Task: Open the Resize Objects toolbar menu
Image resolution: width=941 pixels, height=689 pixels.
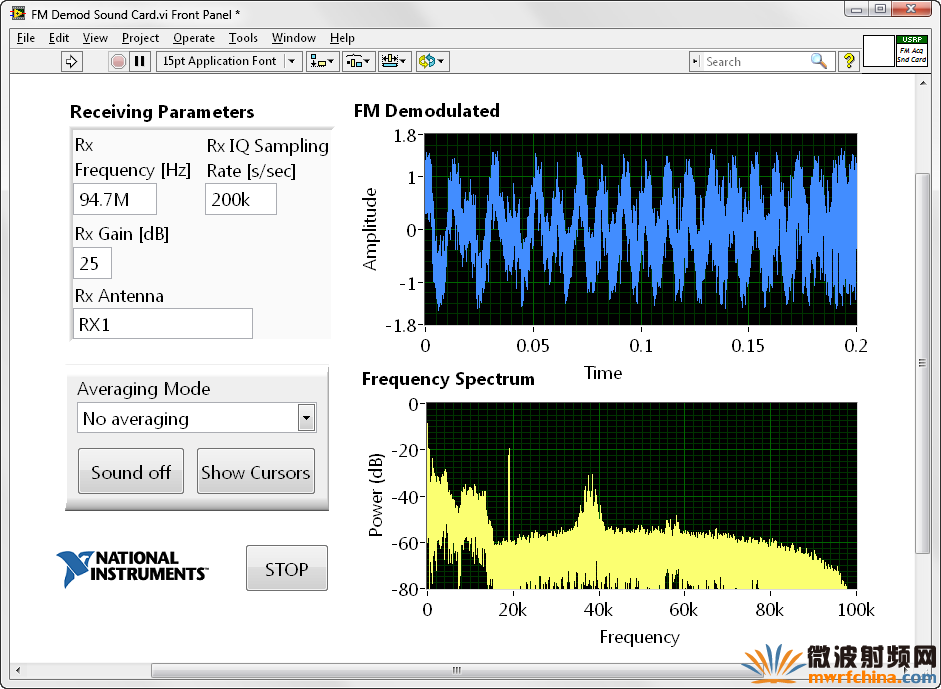Action: (x=394, y=61)
